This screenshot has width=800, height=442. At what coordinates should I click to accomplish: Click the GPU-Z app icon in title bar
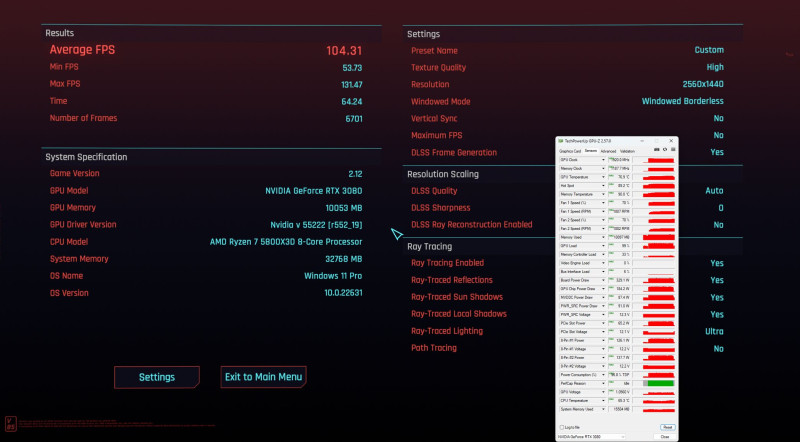tap(561, 141)
